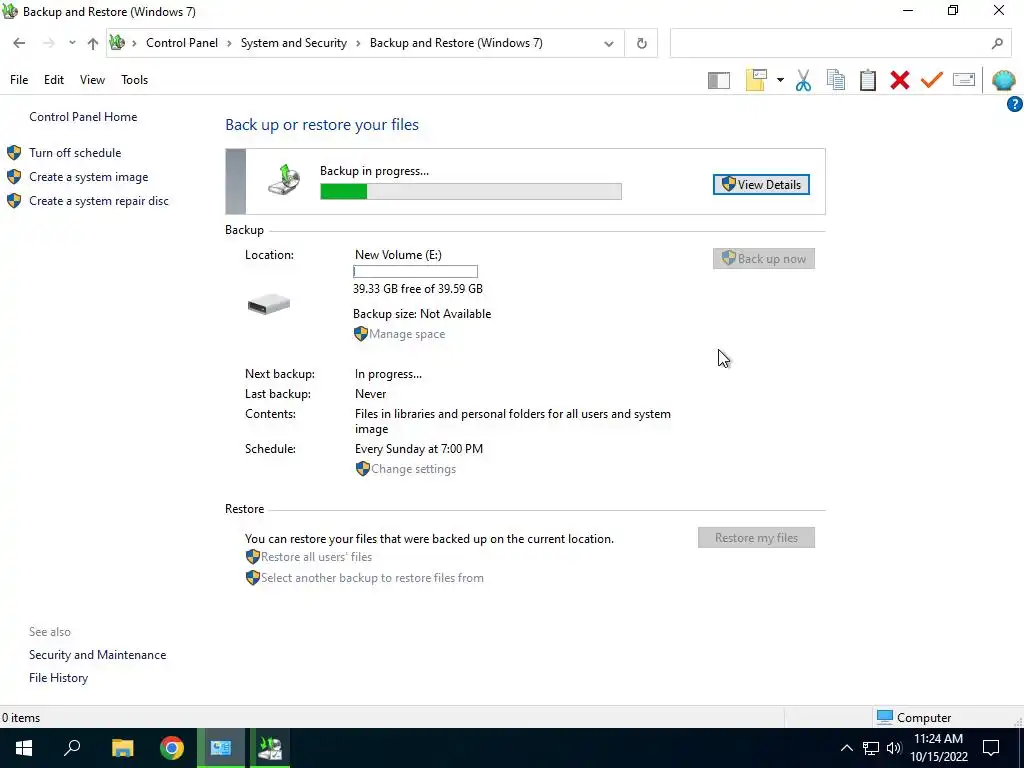Image resolution: width=1024 pixels, height=768 pixels.
Task: Click the New Volume (E:) drive icon
Action: pos(268,304)
